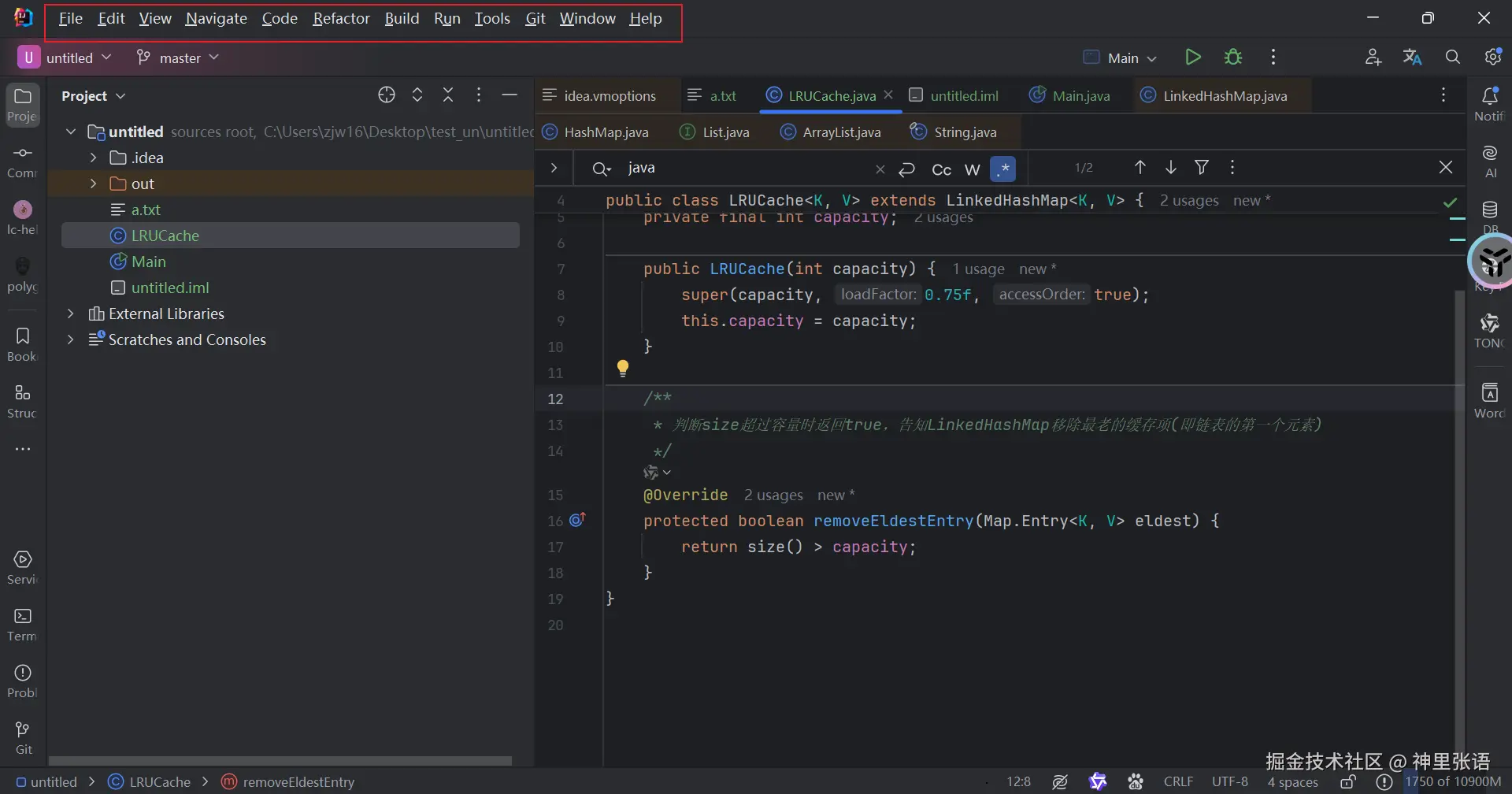
Task: Disable the Regex search option
Action: 1003,169
